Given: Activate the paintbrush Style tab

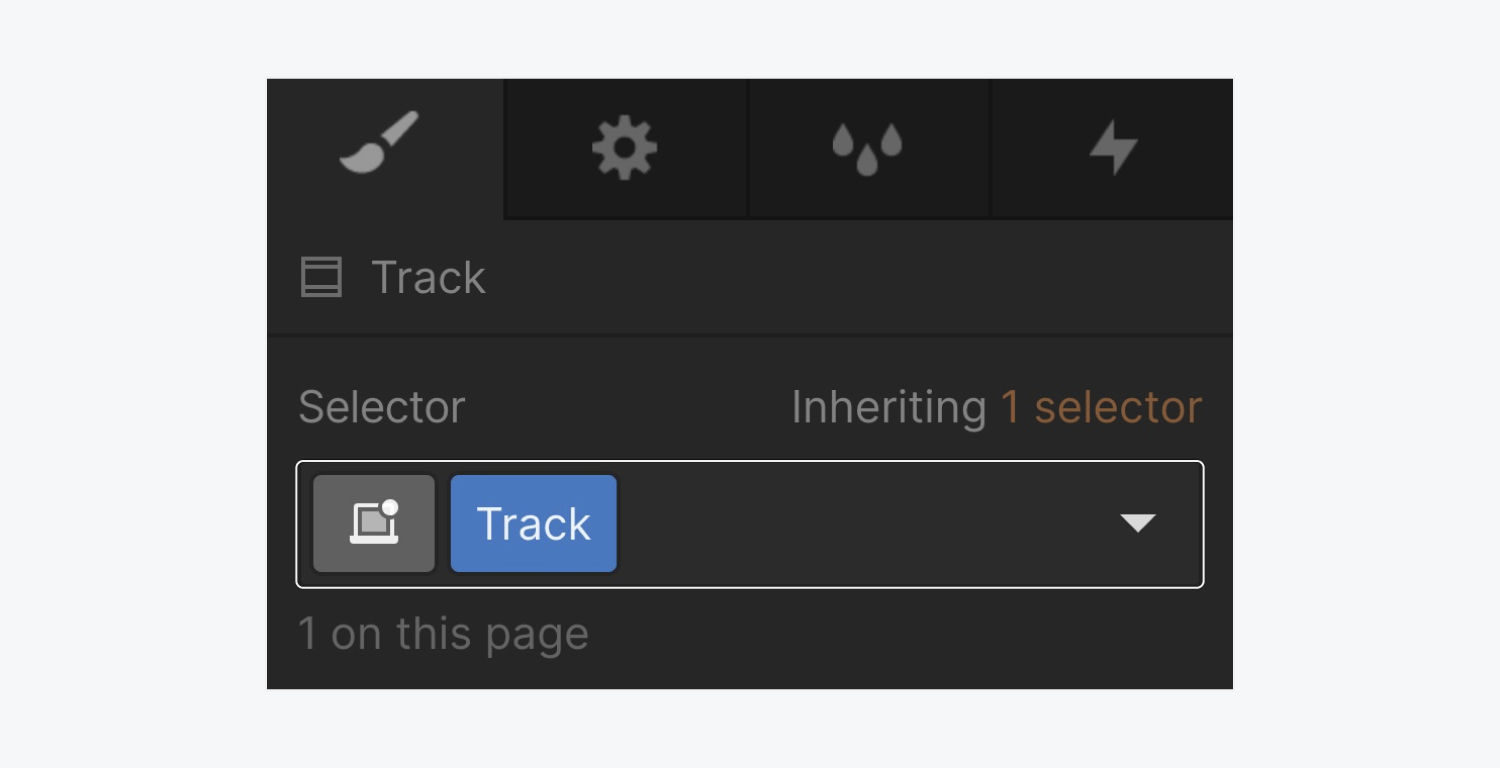Looking at the screenshot, I should click(x=385, y=147).
